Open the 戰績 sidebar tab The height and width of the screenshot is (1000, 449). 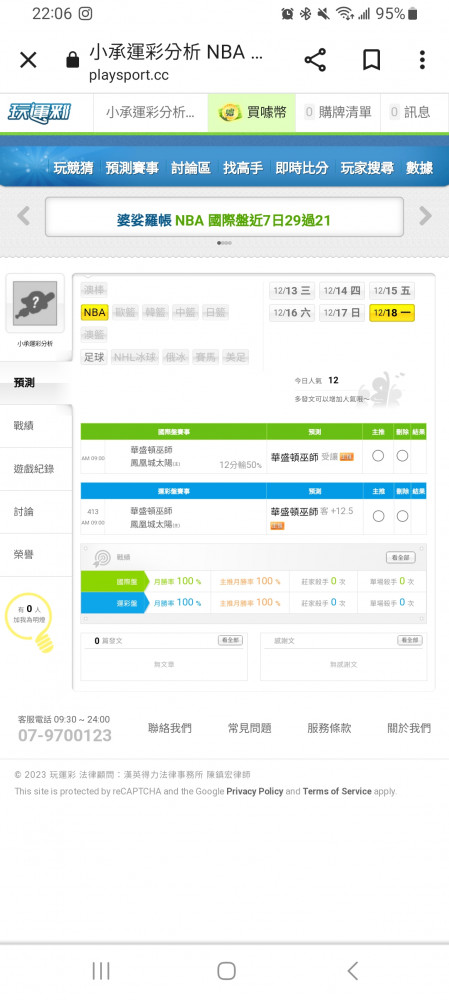pyautogui.click(x=36, y=425)
